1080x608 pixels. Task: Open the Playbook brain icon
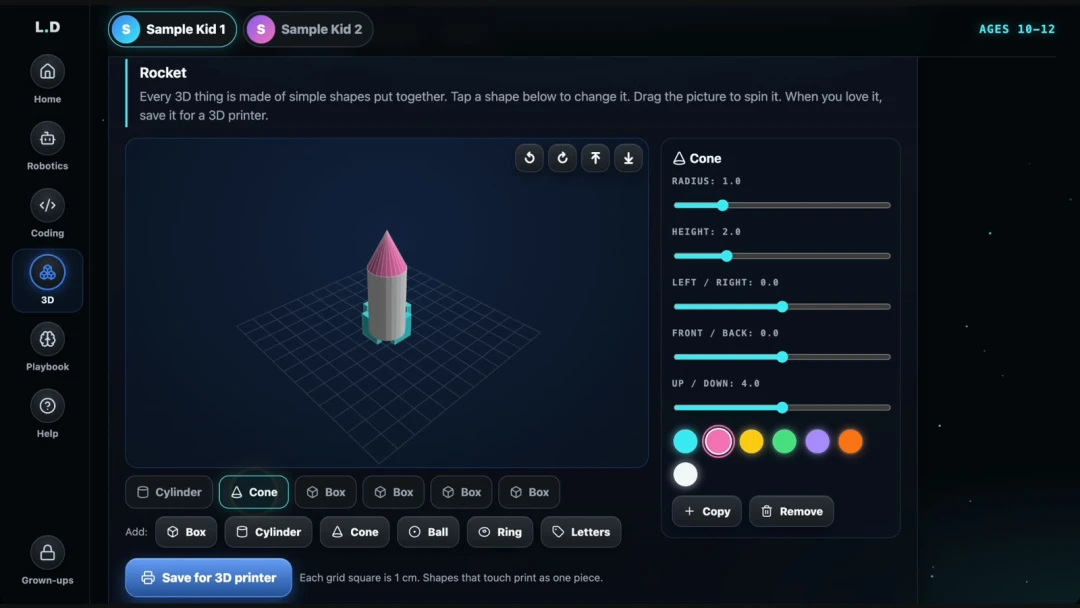point(48,339)
